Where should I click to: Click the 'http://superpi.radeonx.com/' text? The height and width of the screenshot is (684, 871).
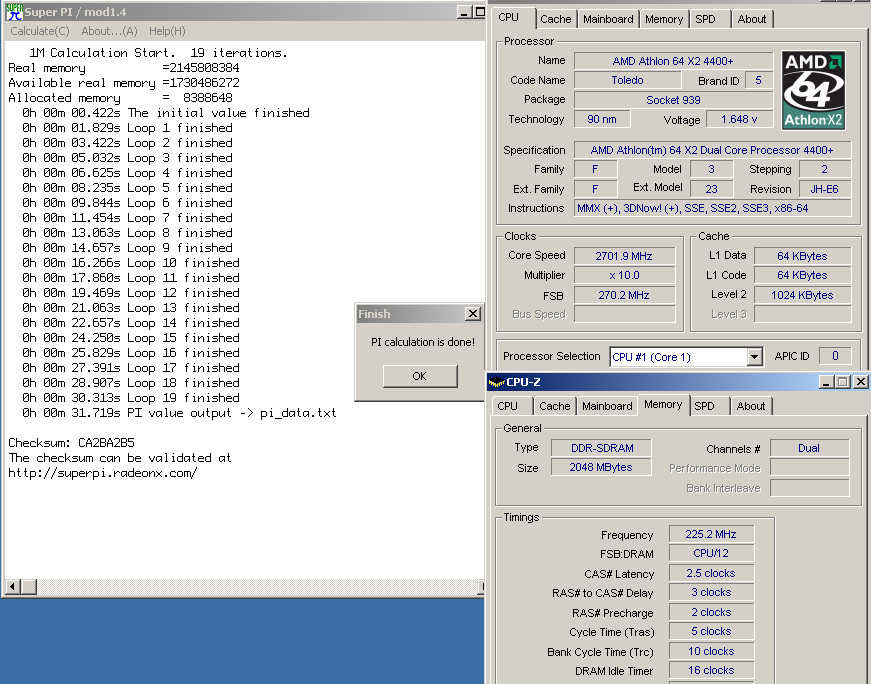(103, 473)
